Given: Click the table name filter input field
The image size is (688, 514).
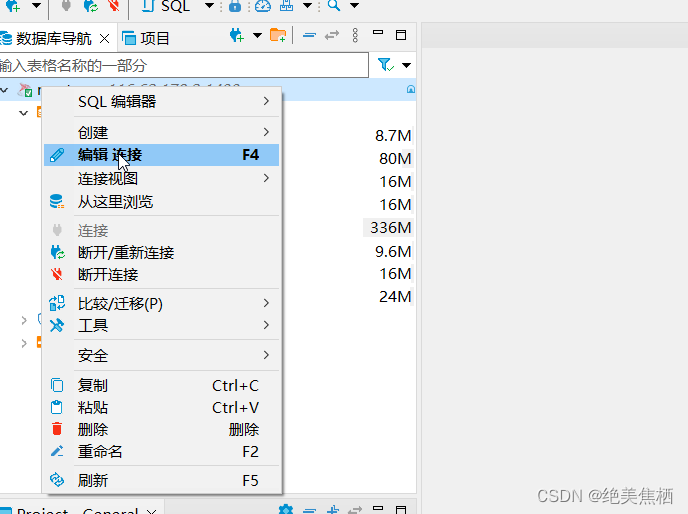Looking at the screenshot, I should 183,65.
